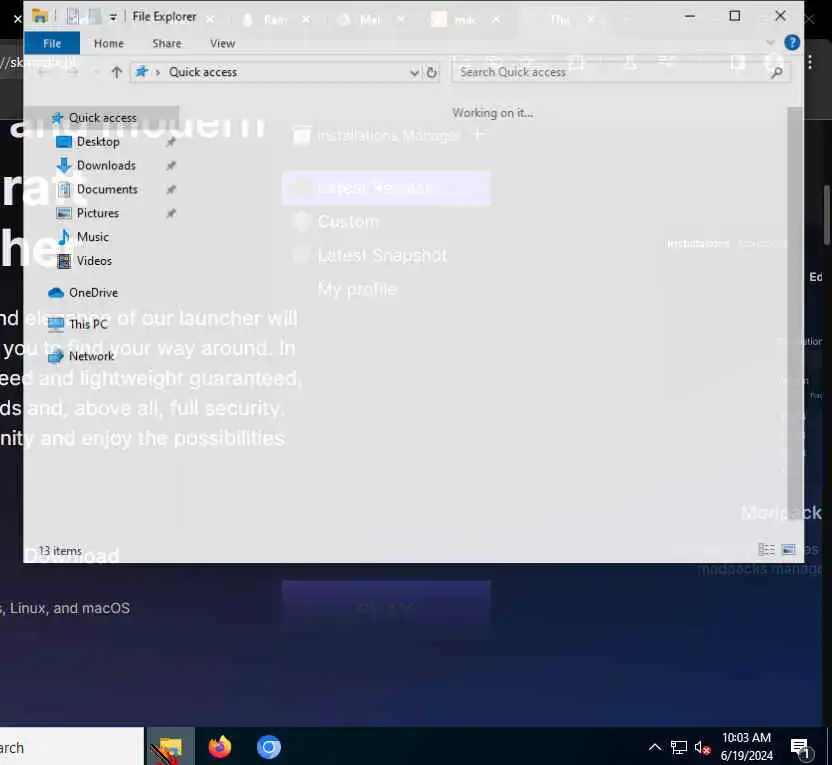Open the File ribbon tab
Screen dimensions: 832x765
[x=51, y=44]
